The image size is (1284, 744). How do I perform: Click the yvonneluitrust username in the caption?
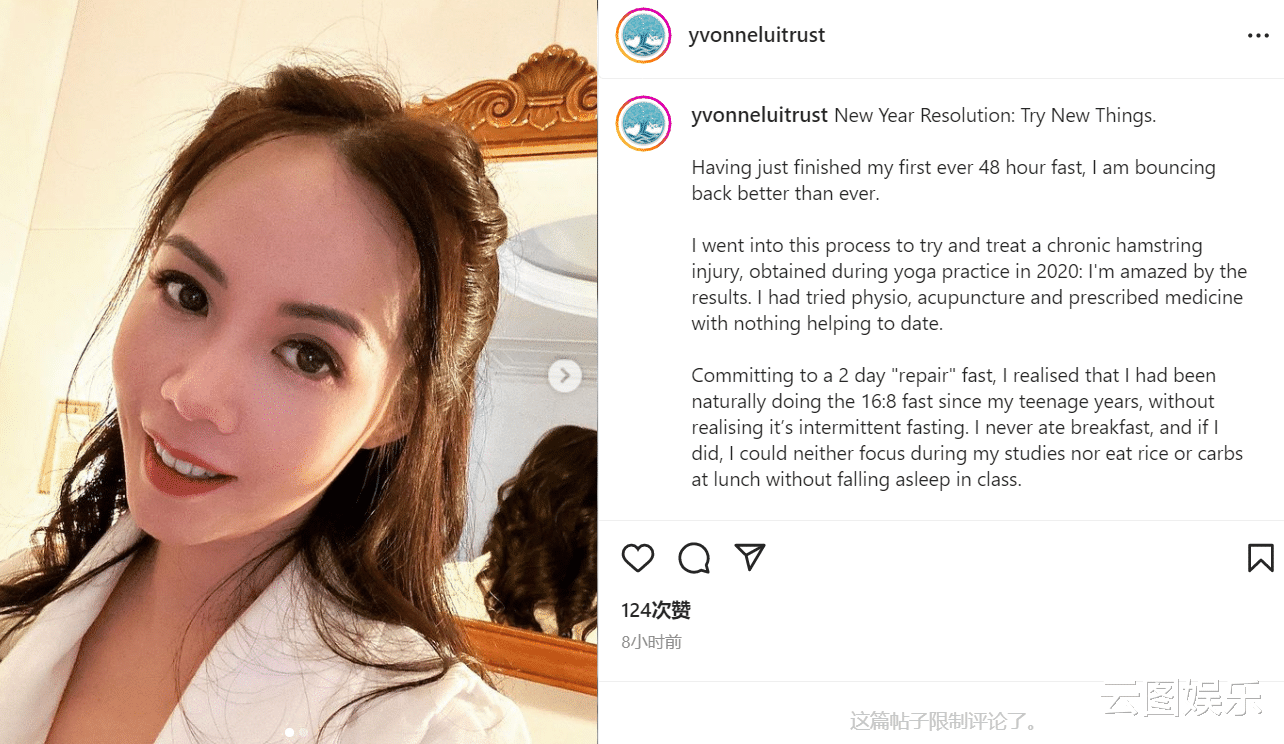[759, 116]
